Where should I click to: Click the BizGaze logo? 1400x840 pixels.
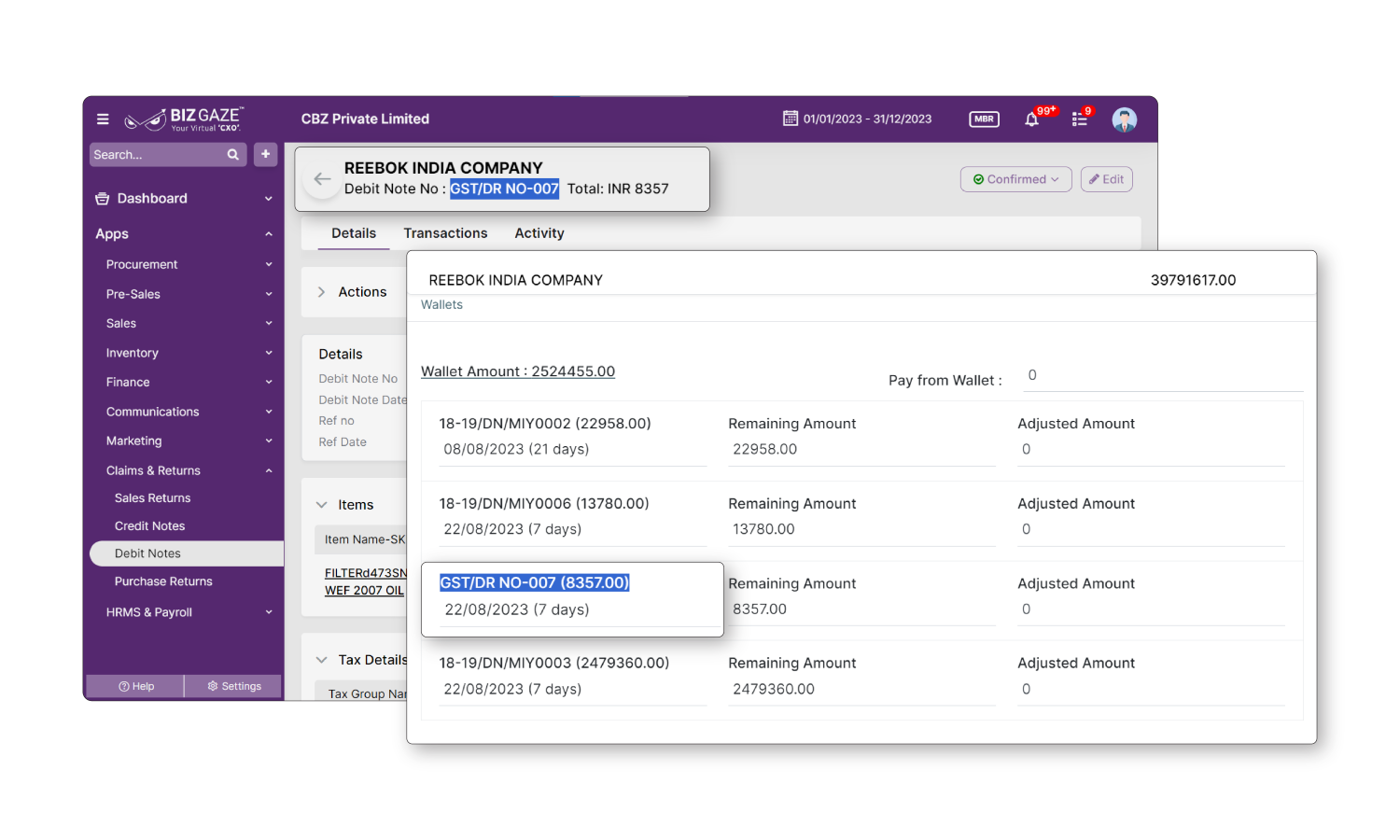point(184,119)
